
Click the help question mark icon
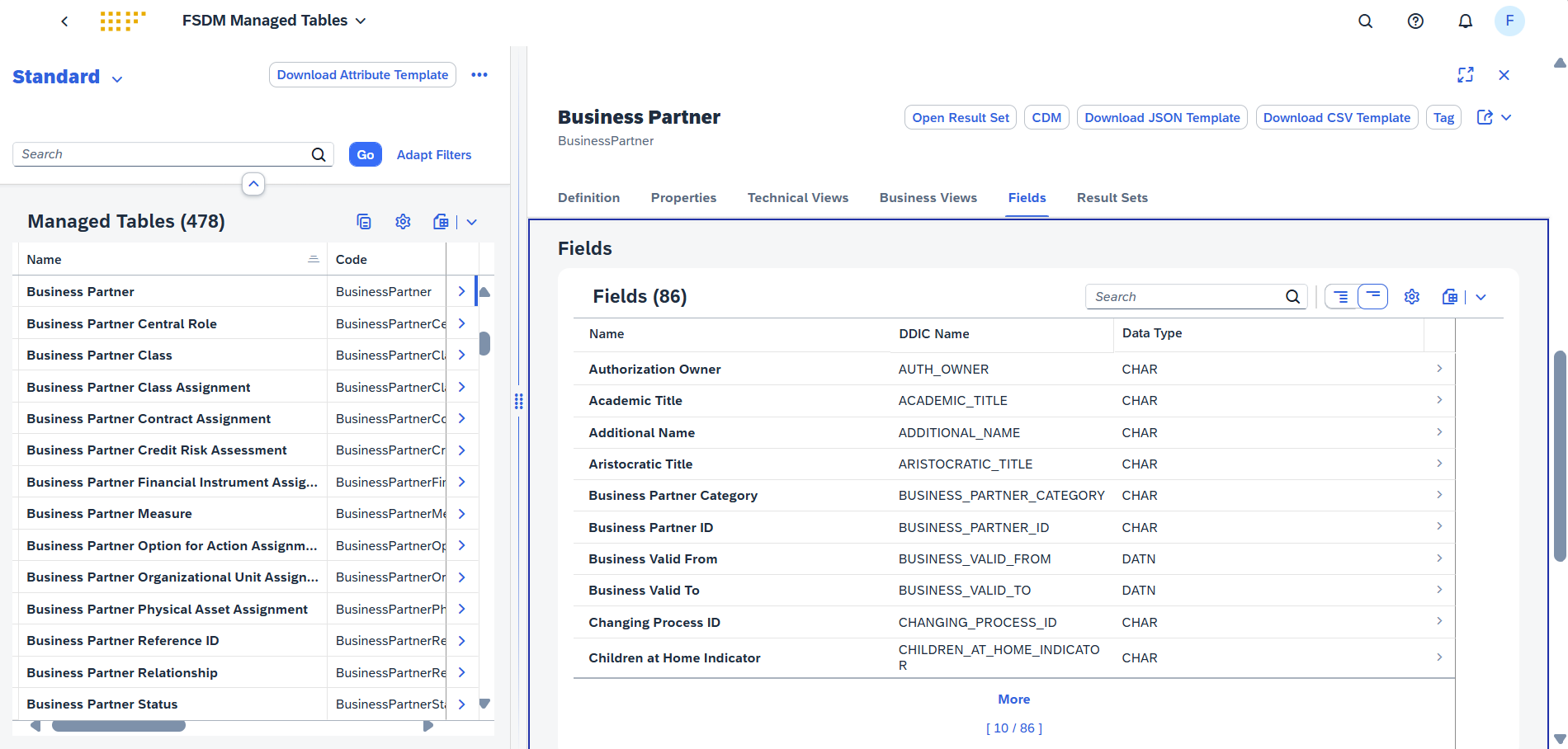(x=1415, y=21)
